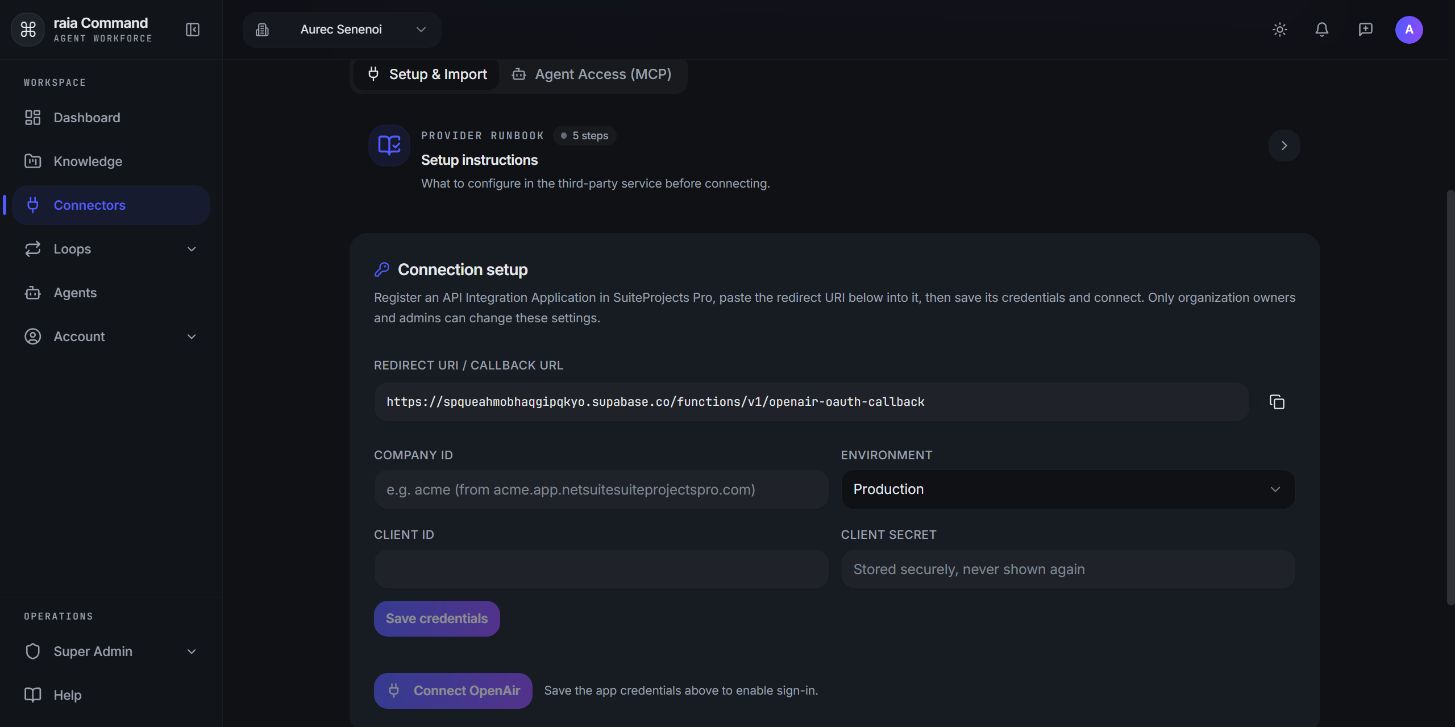Expand Setup instructions with chevron
This screenshot has height=727, width=1455.
[x=1284, y=146]
